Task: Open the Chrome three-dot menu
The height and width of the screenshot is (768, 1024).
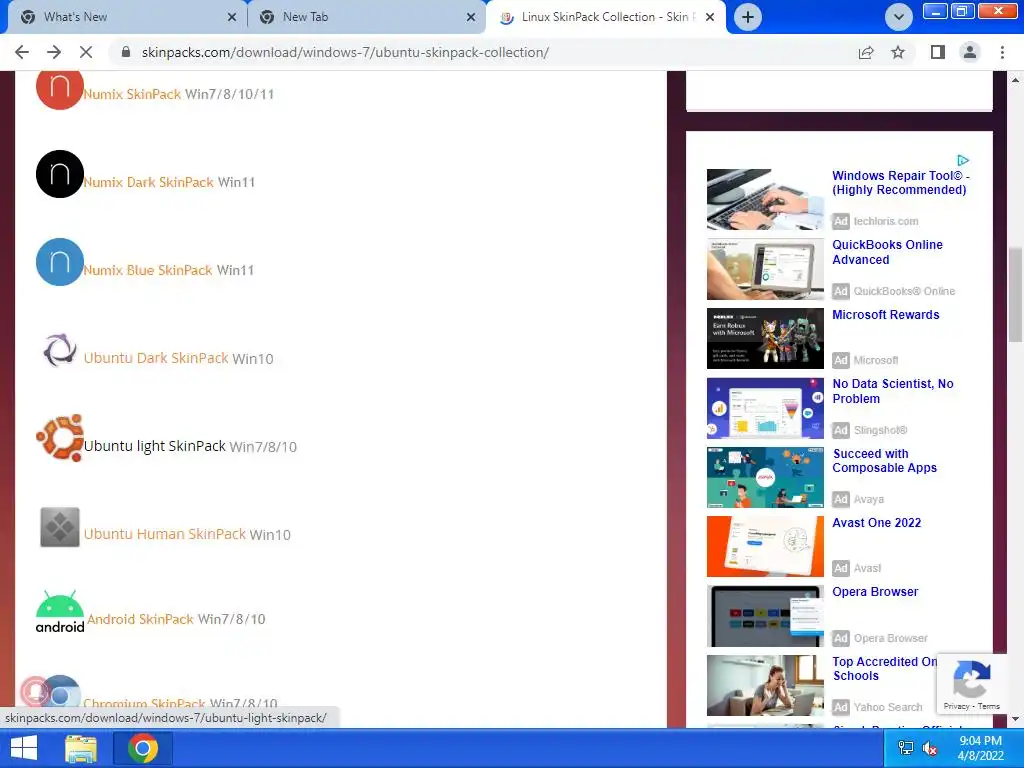Action: (1002, 52)
